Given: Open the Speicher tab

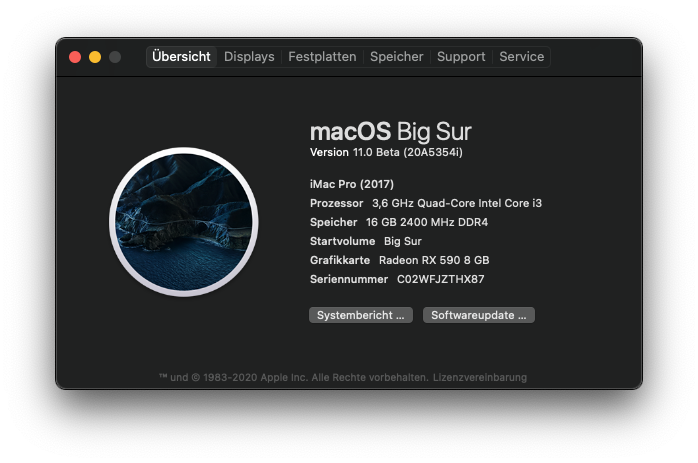Looking at the screenshot, I should coord(397,57).
